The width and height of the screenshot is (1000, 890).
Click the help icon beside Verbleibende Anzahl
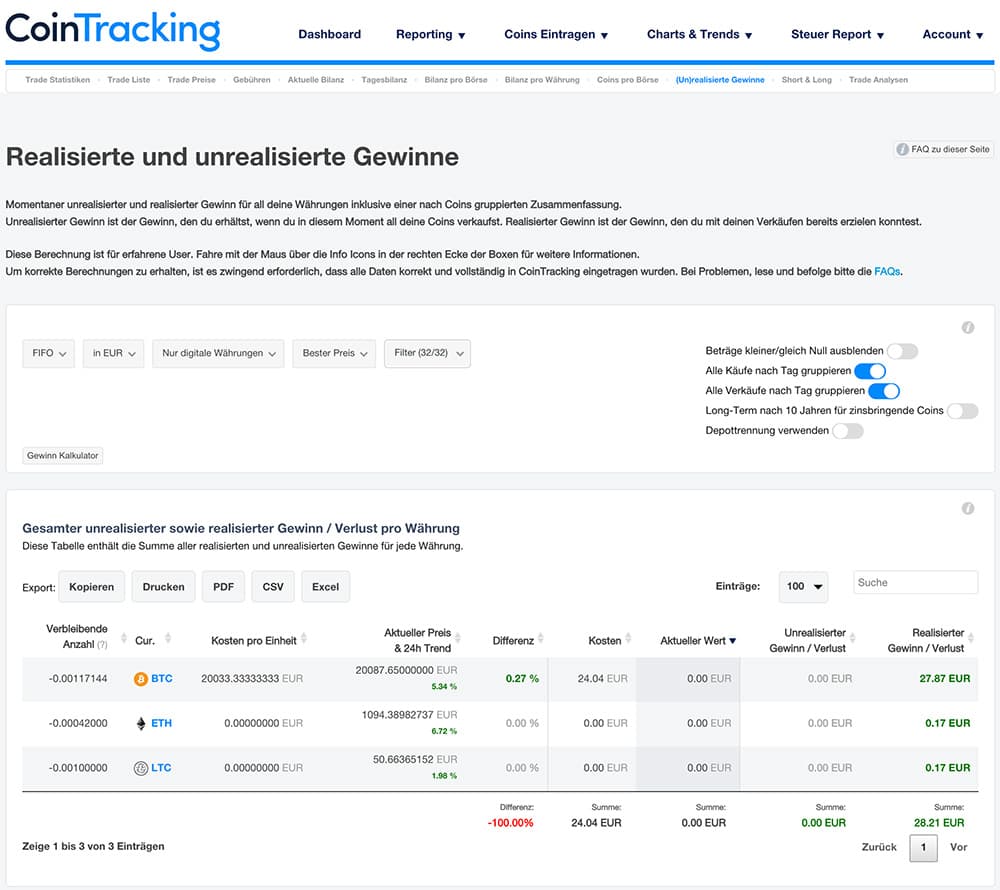click(x=102, y=645)
